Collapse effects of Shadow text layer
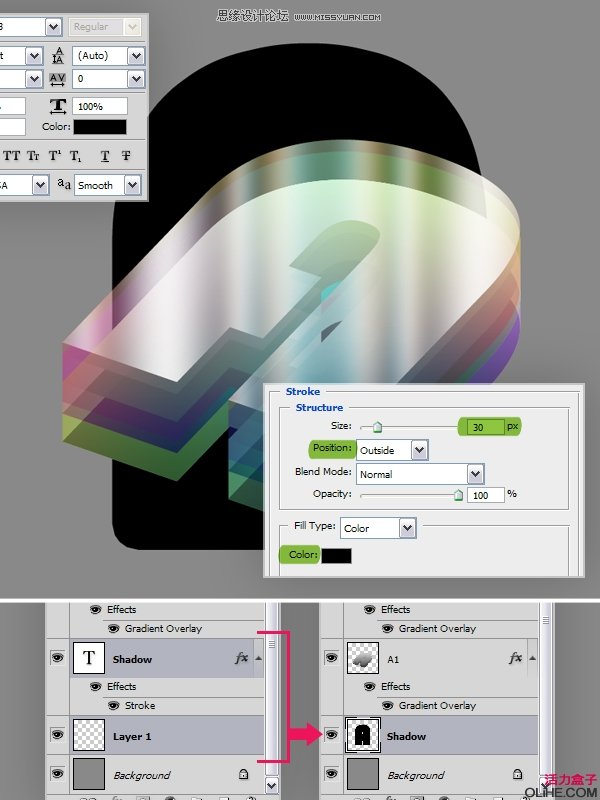This screenshot has height=800, width=600. pyautogui.click(x=259, y=658)
